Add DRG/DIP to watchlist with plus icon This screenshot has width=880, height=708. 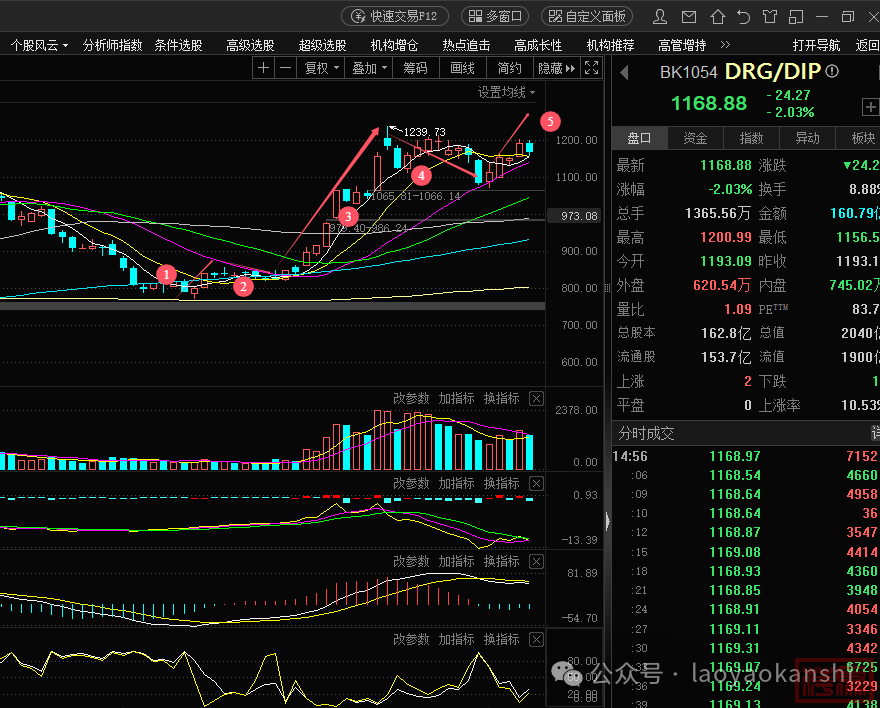tap(870, 107)
